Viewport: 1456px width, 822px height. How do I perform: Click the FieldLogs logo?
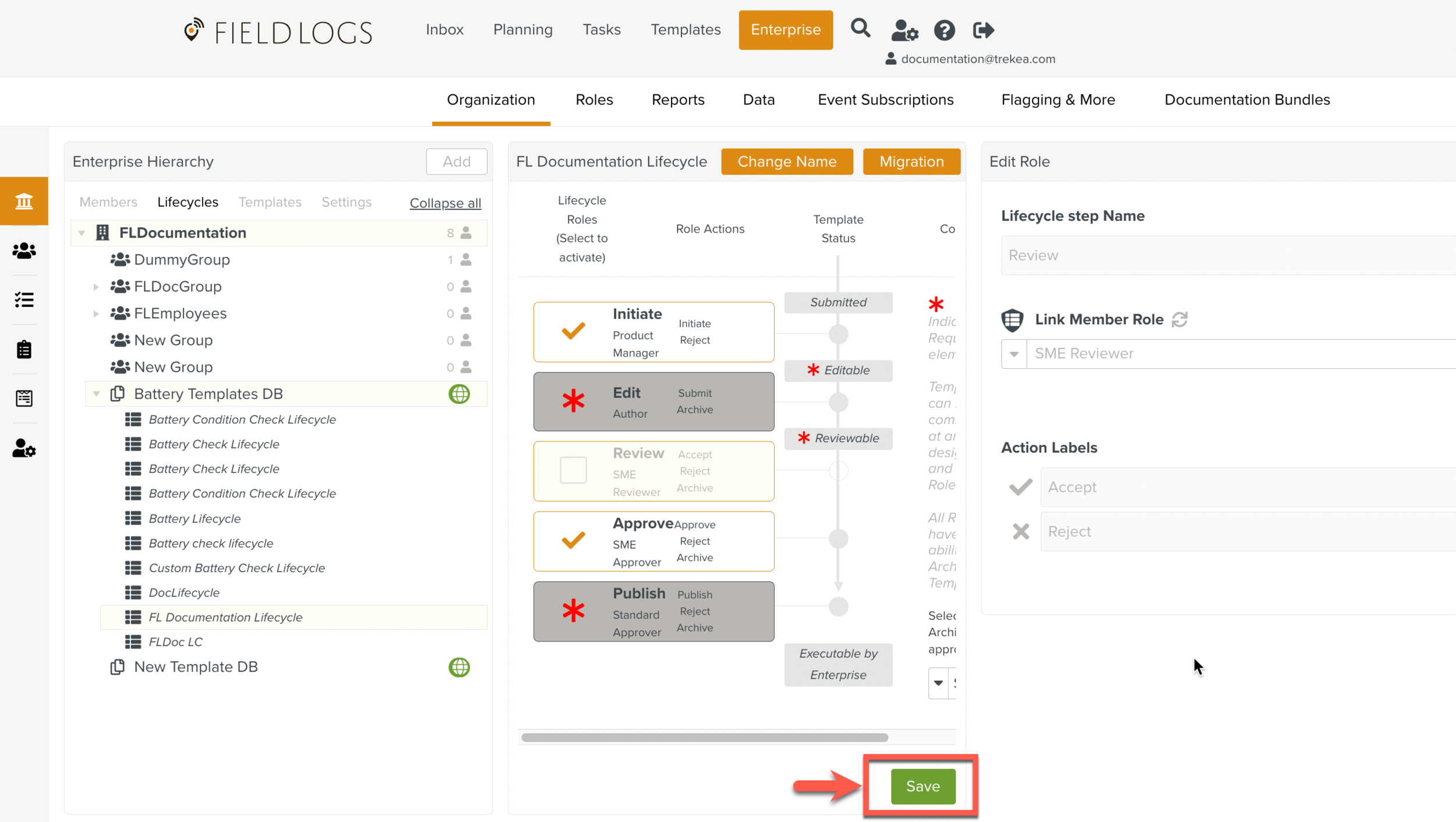[x=278, y=31]
